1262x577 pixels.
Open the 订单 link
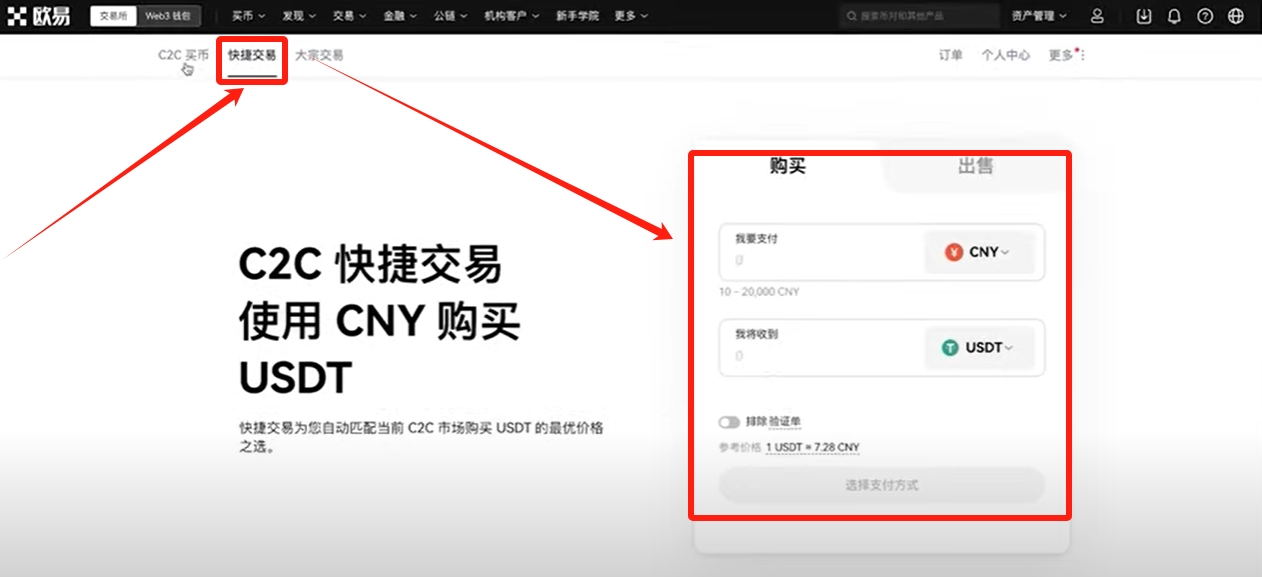click(951, 55)
